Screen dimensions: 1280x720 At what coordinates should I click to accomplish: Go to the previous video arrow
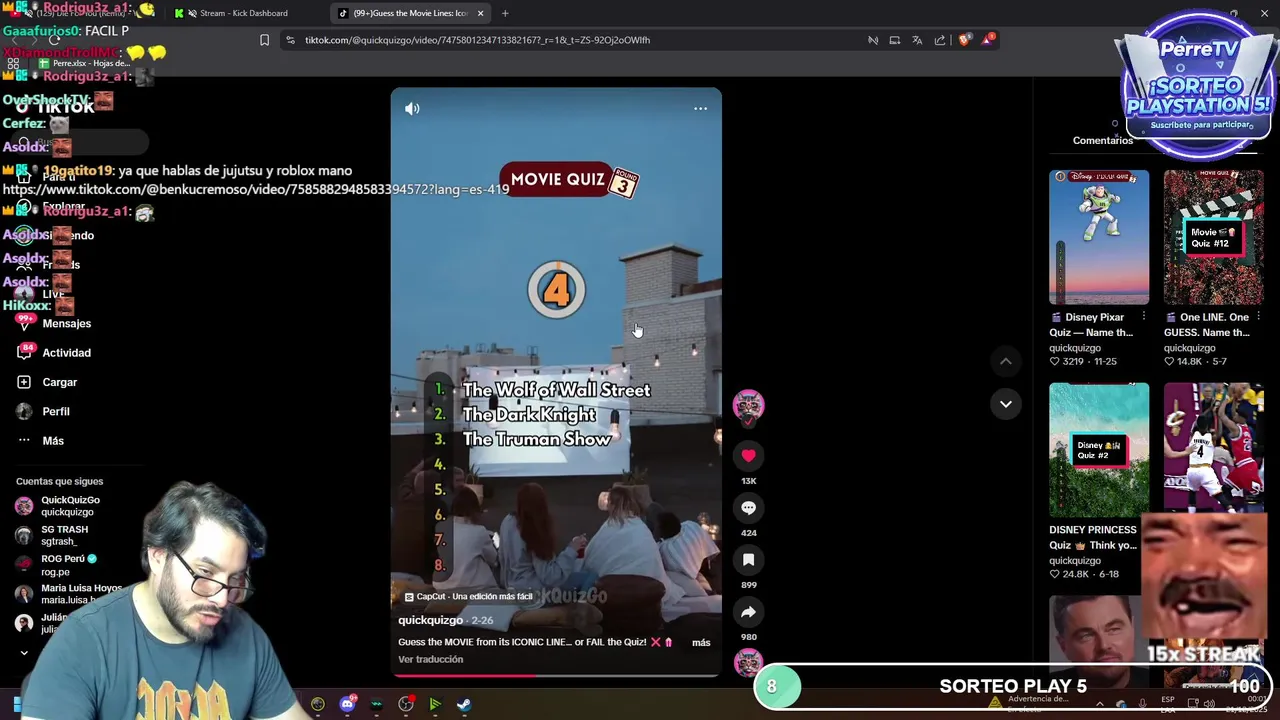tap(1006, 361)
